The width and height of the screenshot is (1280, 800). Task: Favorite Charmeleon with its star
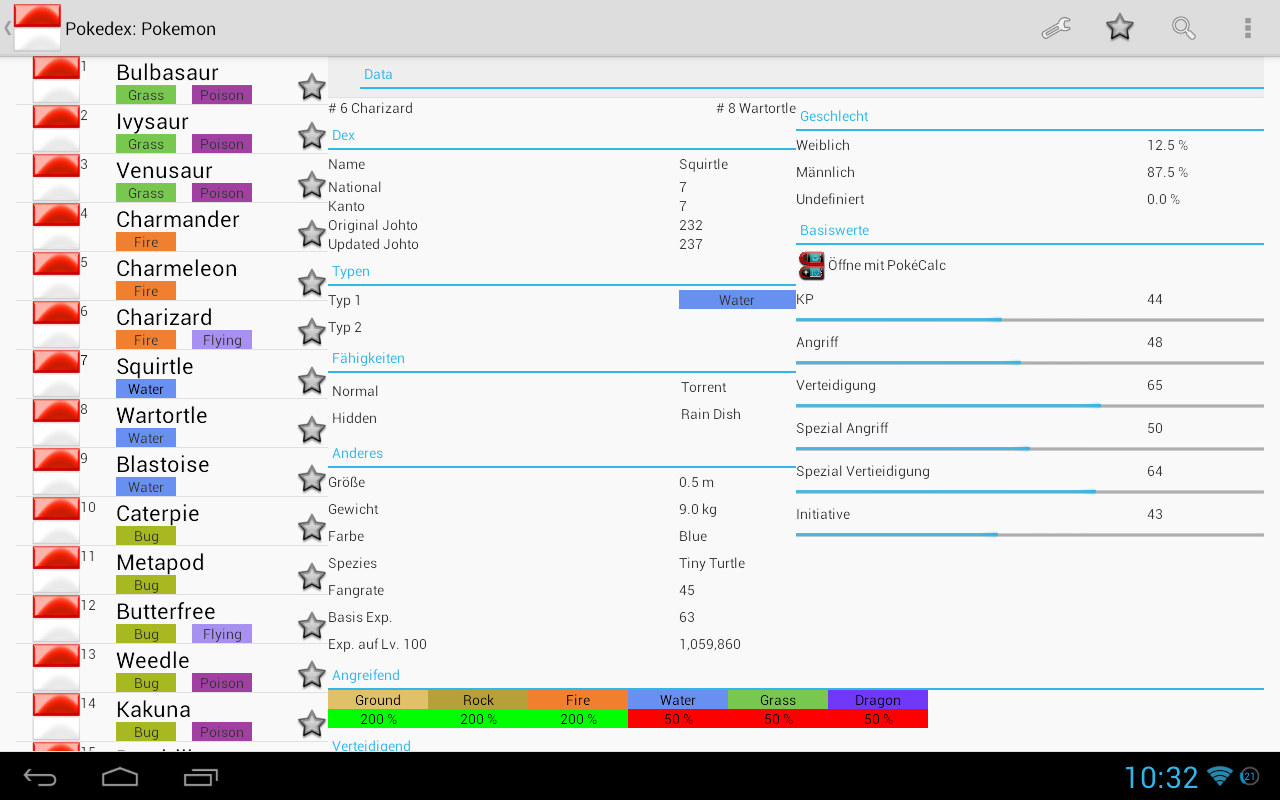point(312,283)
